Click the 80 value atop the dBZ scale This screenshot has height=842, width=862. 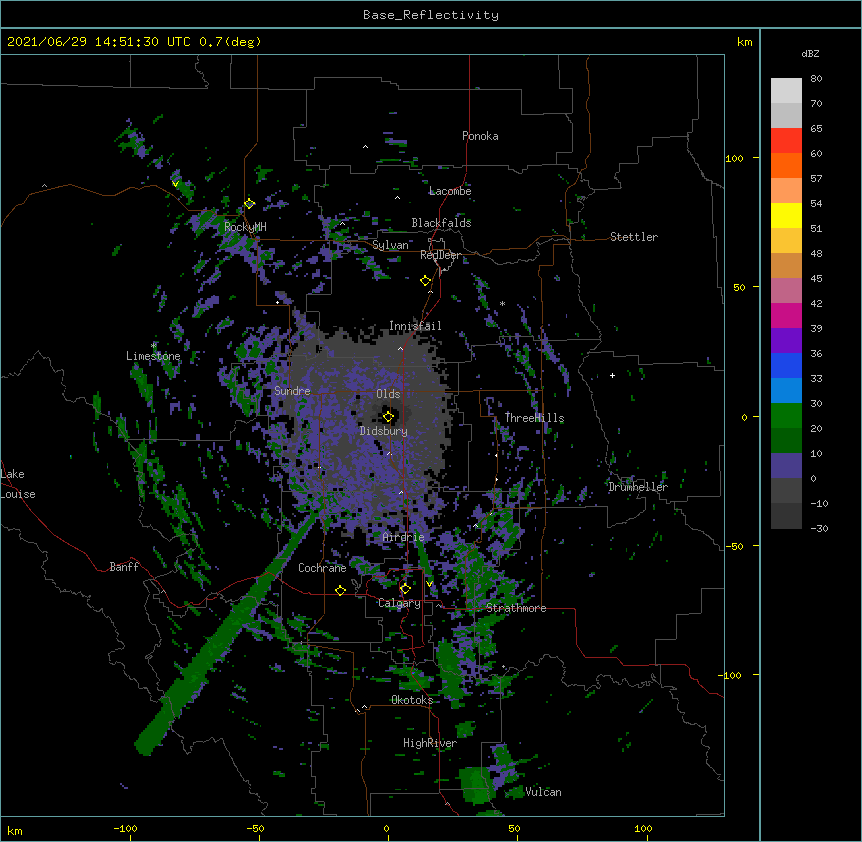point(816,79)
